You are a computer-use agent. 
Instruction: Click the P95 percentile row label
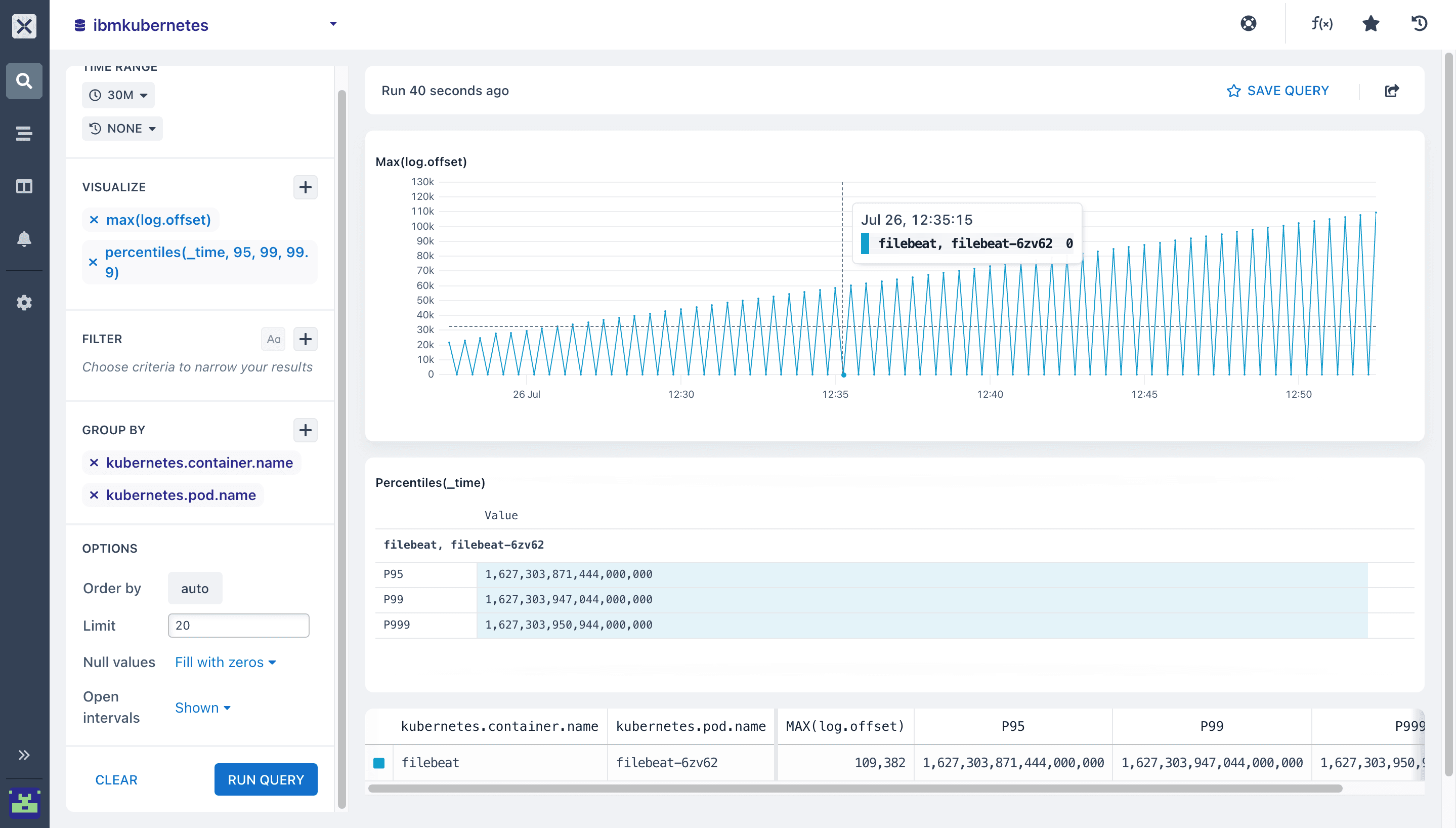pos(393,574)
